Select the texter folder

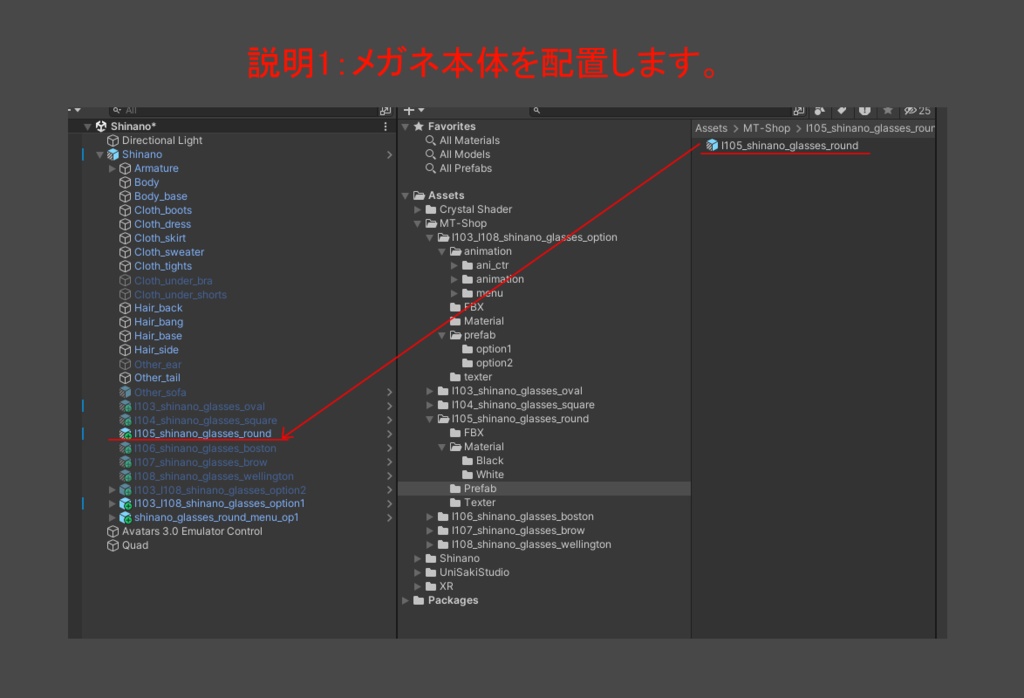tap(477, 377)
